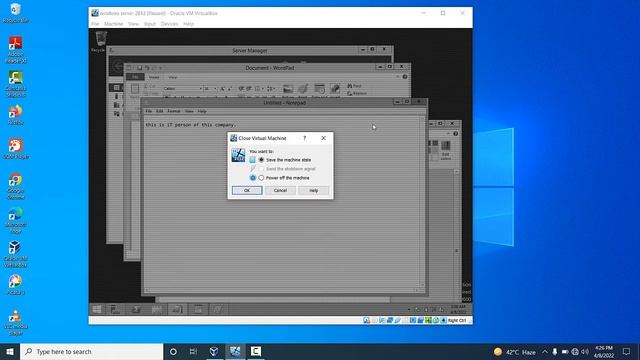This screenshot has width=640, height=360.
Task: Open WordPad File tab
Action: click(135, 77)
